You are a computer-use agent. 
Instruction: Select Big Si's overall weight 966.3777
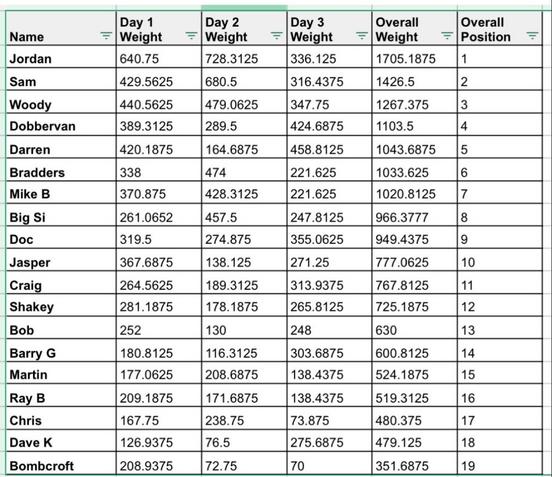click(x=414, y=215)
